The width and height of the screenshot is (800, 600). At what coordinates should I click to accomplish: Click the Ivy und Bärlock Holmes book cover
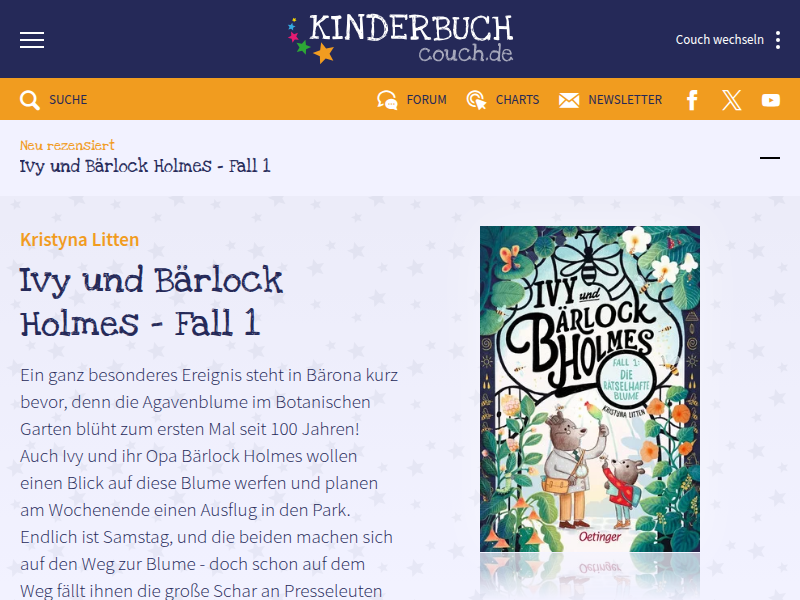click(x=590, y=389)
